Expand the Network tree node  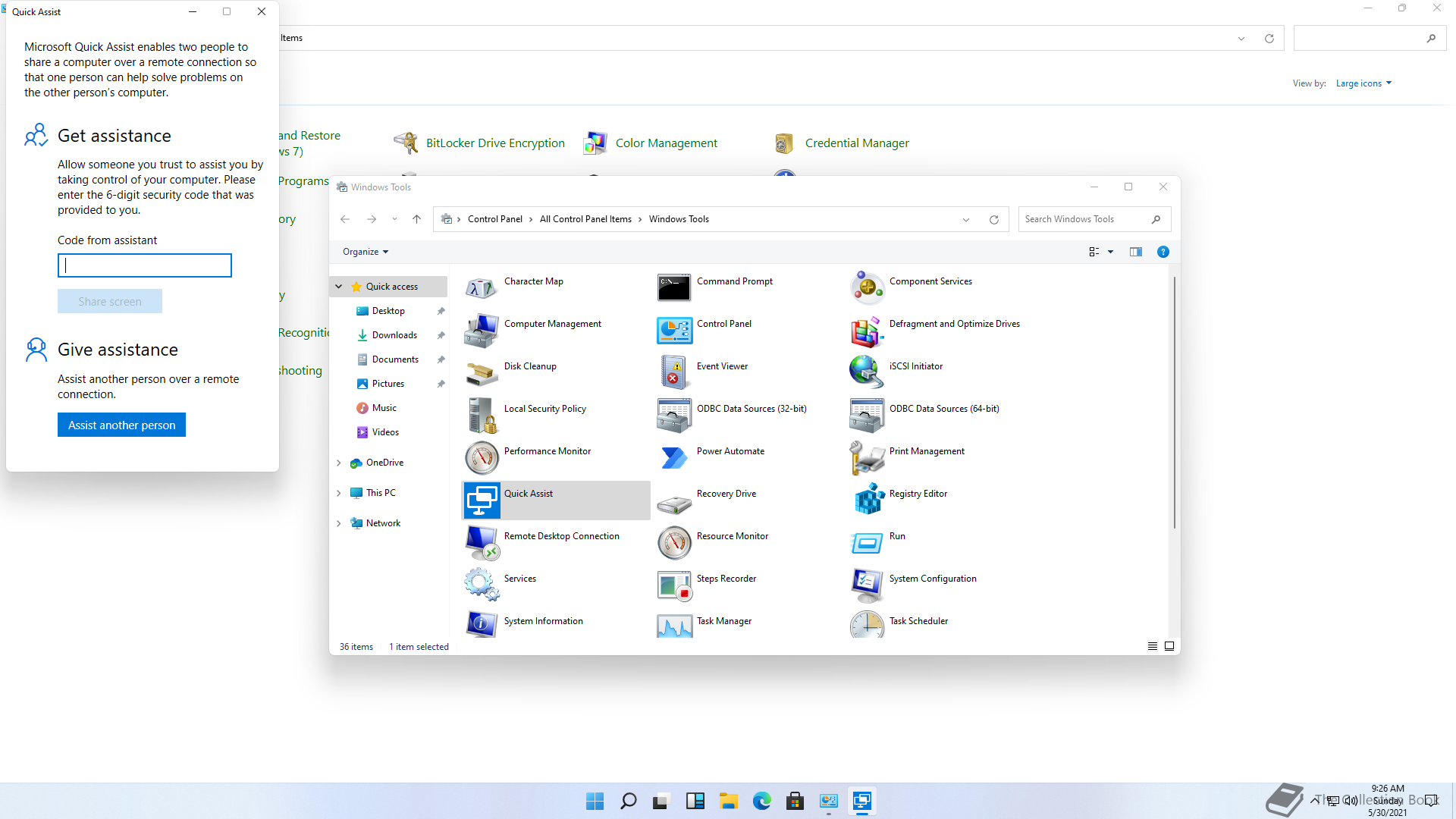(339, 523)
